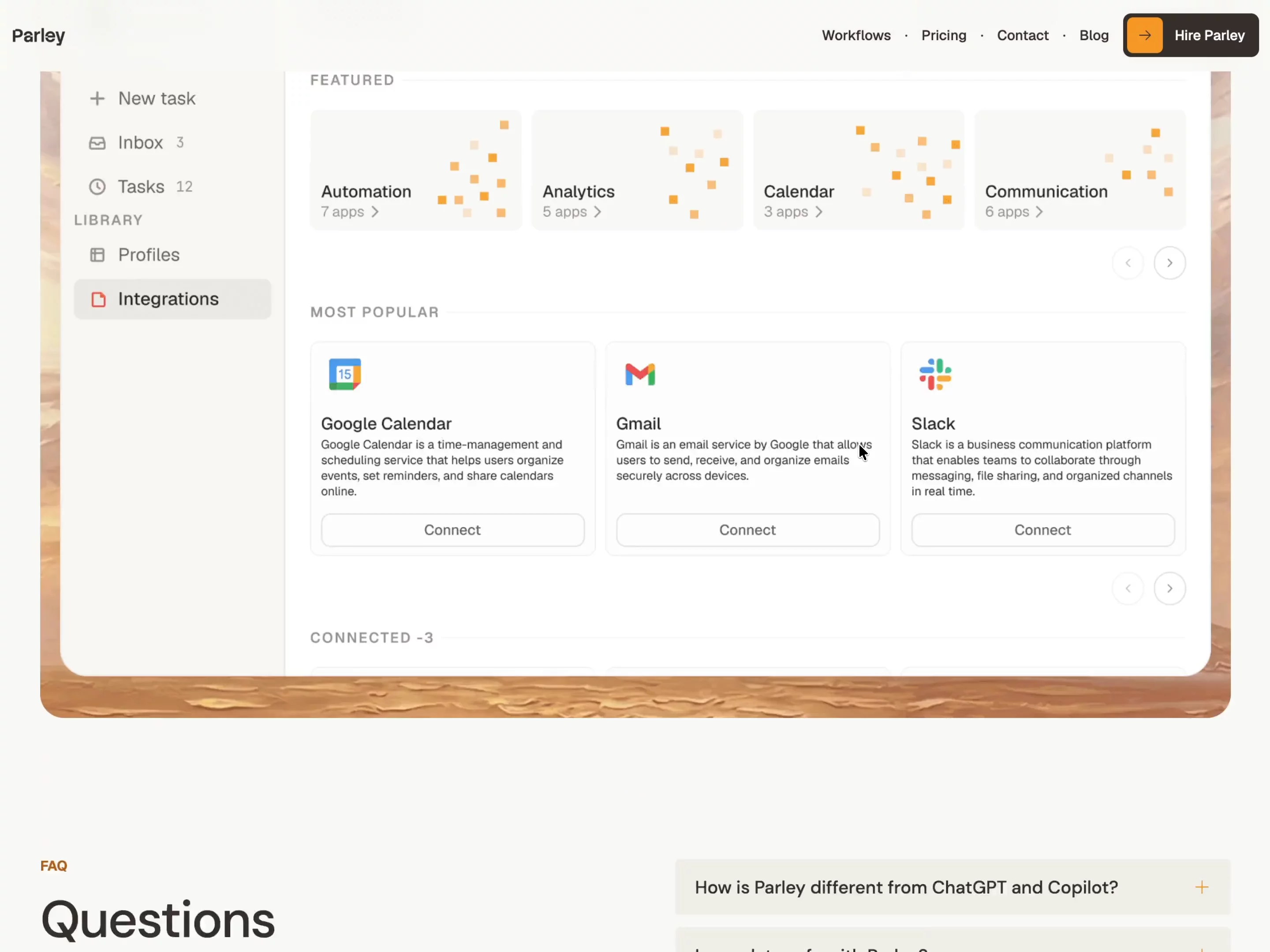Show next Most Popular apps
This screenshot has width=1270, height=952.
(1169, 588)
